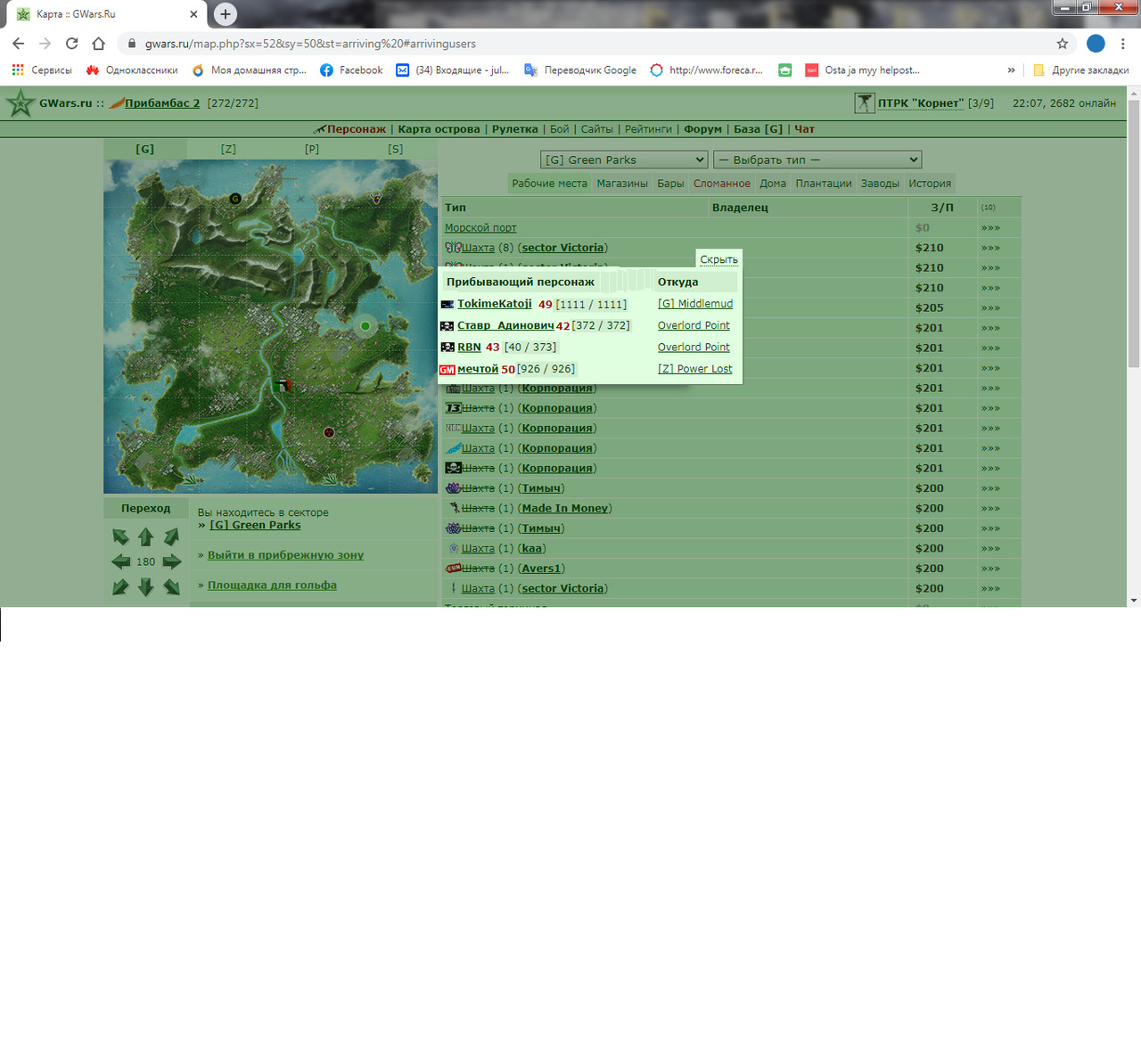Open the [Z] Power Lost sector link
The image size is (1141, 1064).
(x=695, y=369)
